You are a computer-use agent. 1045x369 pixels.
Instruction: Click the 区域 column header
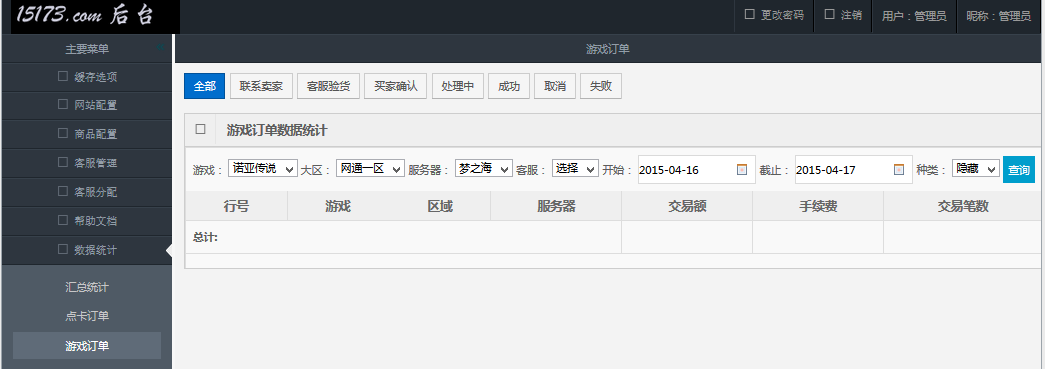[x=440, y=206]
